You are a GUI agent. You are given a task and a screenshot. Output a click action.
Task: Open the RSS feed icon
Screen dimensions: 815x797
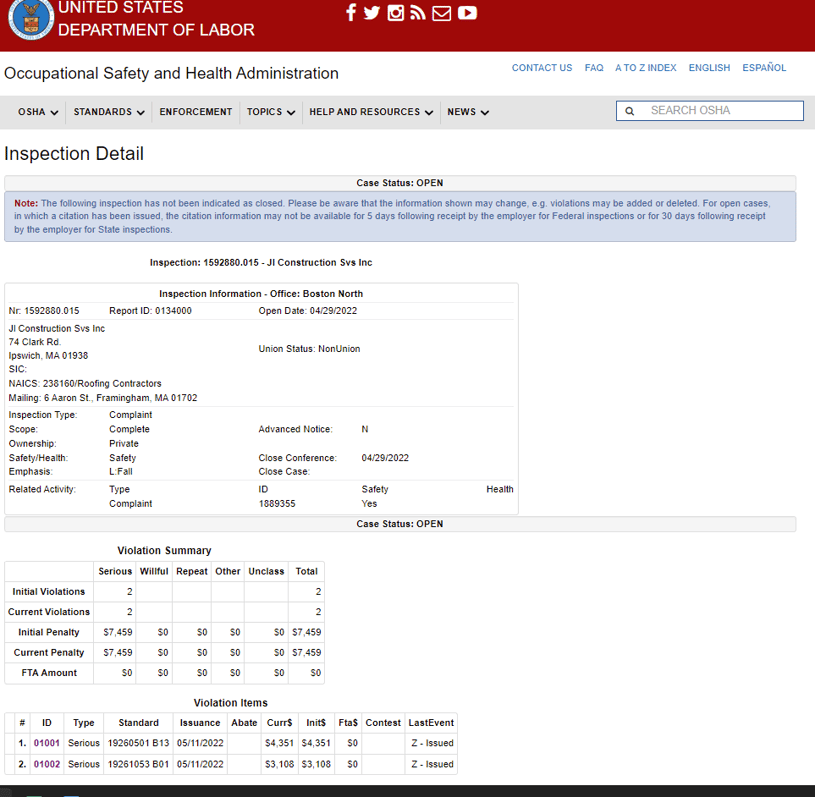(418, 12)
